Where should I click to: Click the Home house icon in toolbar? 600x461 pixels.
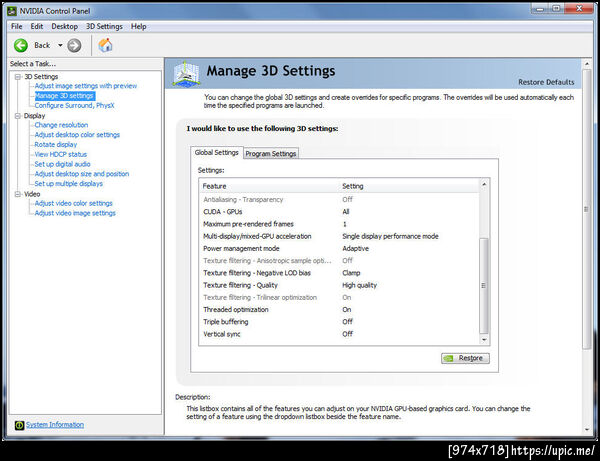(x=105, y=45)
